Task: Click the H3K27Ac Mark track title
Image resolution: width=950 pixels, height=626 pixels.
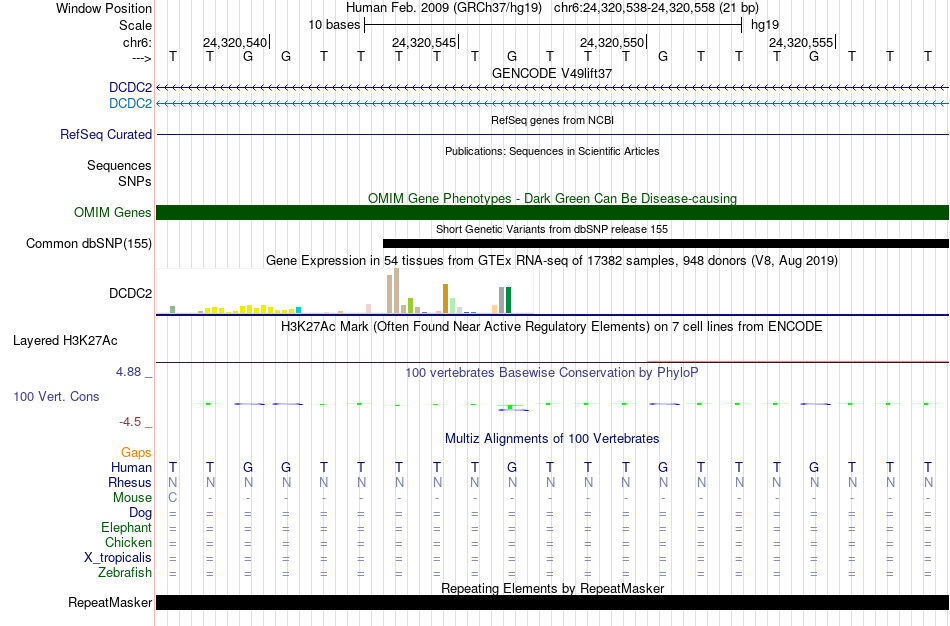Action: [552, 327]
